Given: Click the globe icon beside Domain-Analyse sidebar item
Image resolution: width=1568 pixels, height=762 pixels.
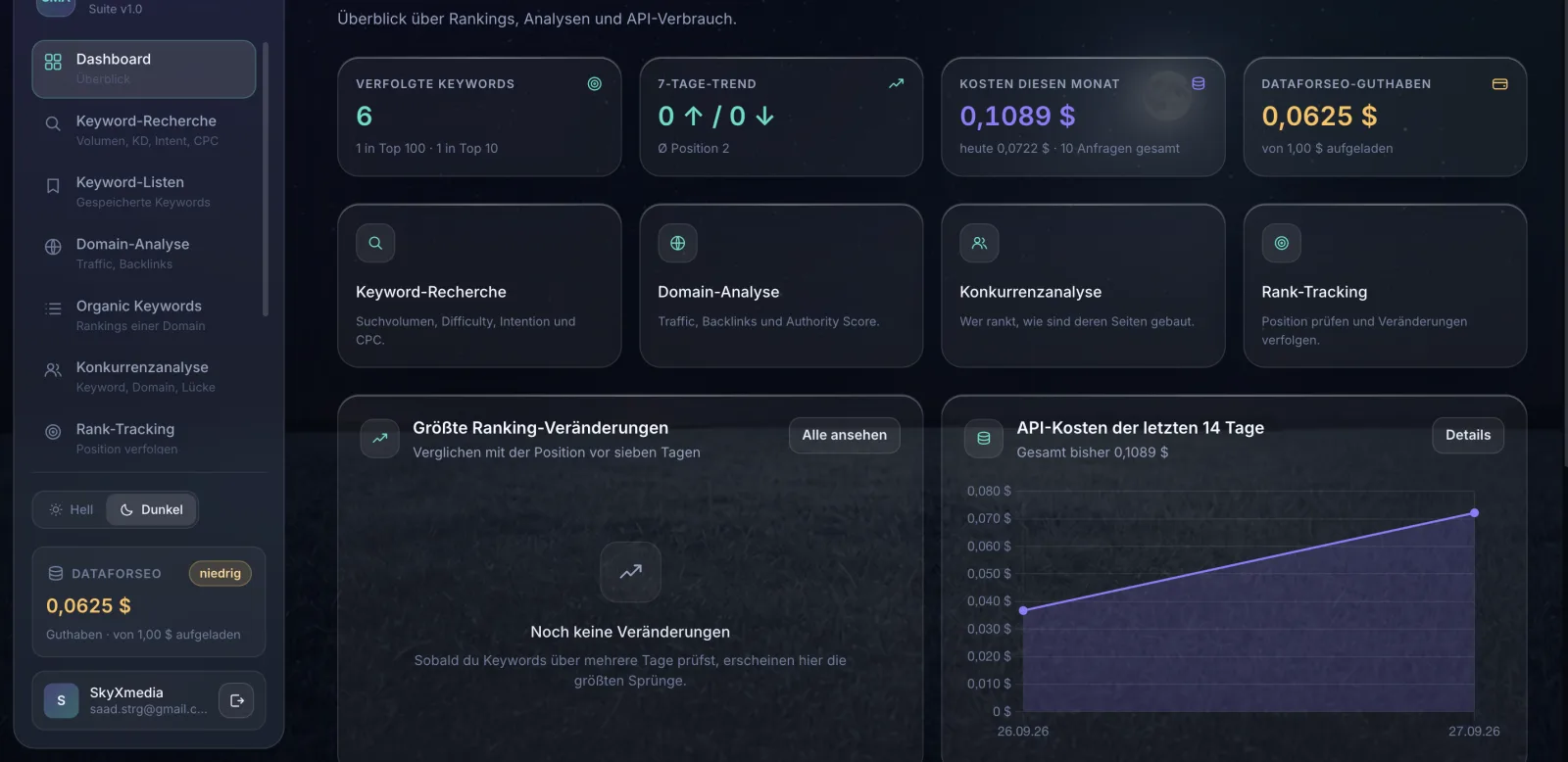Looking at the screenshot, I should (x=53, y=247).
